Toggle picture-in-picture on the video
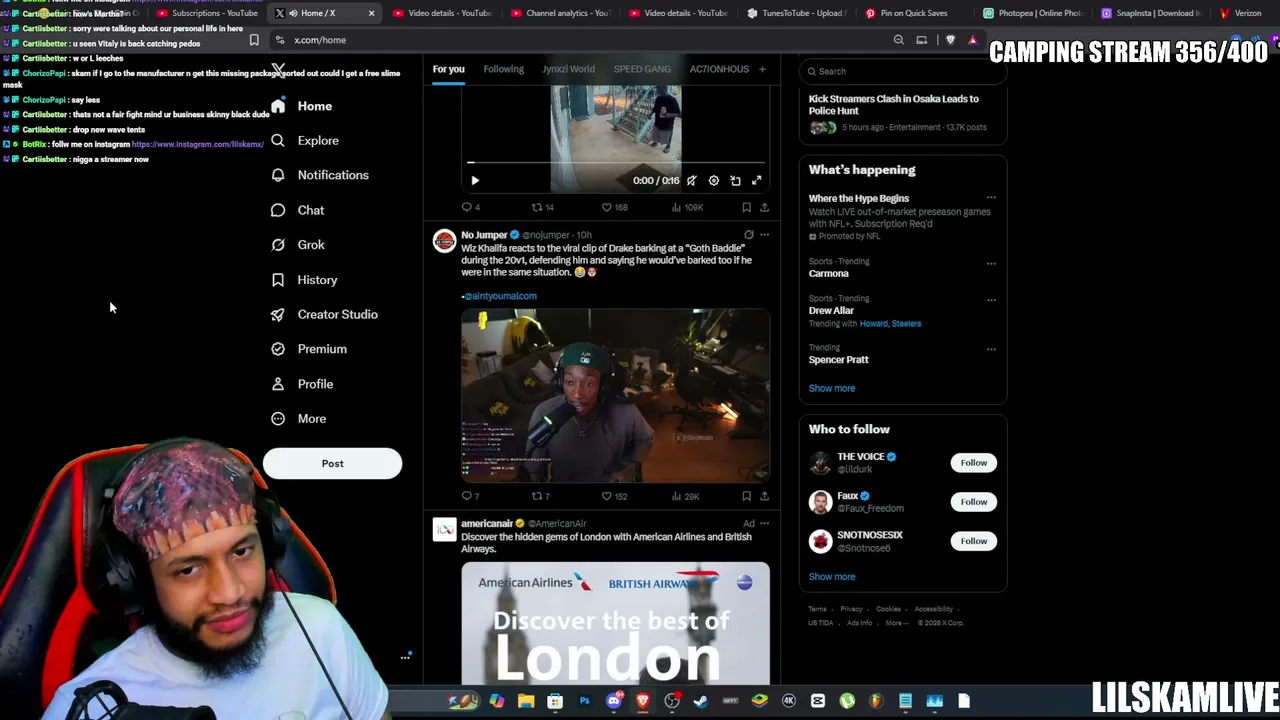This screenshot has width=1280, height=720. (x=735, y=181)
